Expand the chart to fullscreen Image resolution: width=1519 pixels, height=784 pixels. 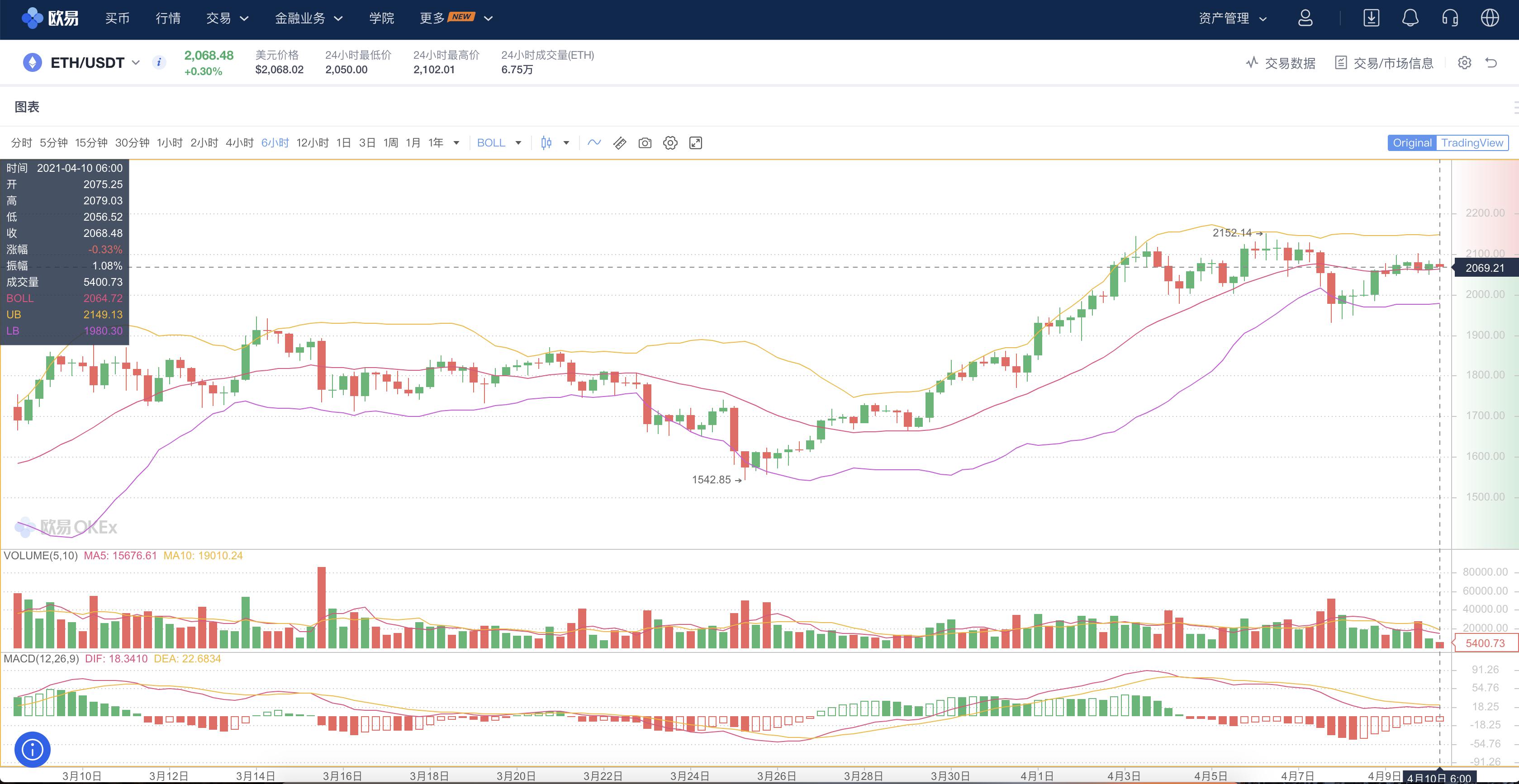click(696, 143)
